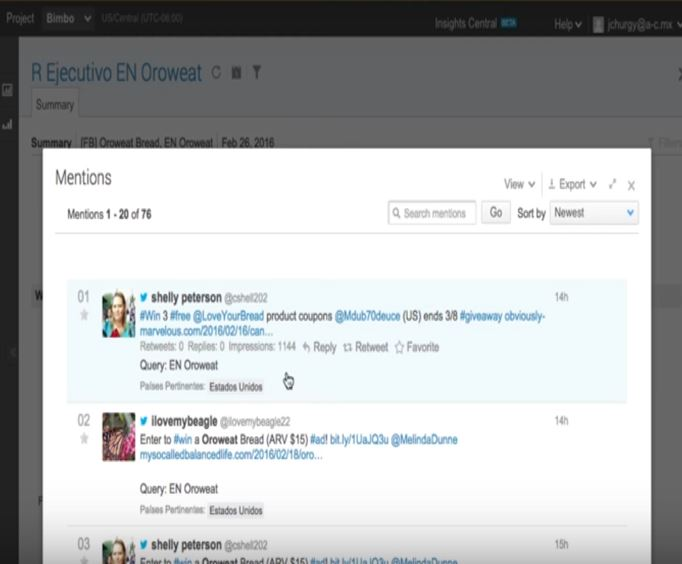Click the @cshell202 handle in mention 01
This screenshot has width=682, height=564.
pos(246,298)
